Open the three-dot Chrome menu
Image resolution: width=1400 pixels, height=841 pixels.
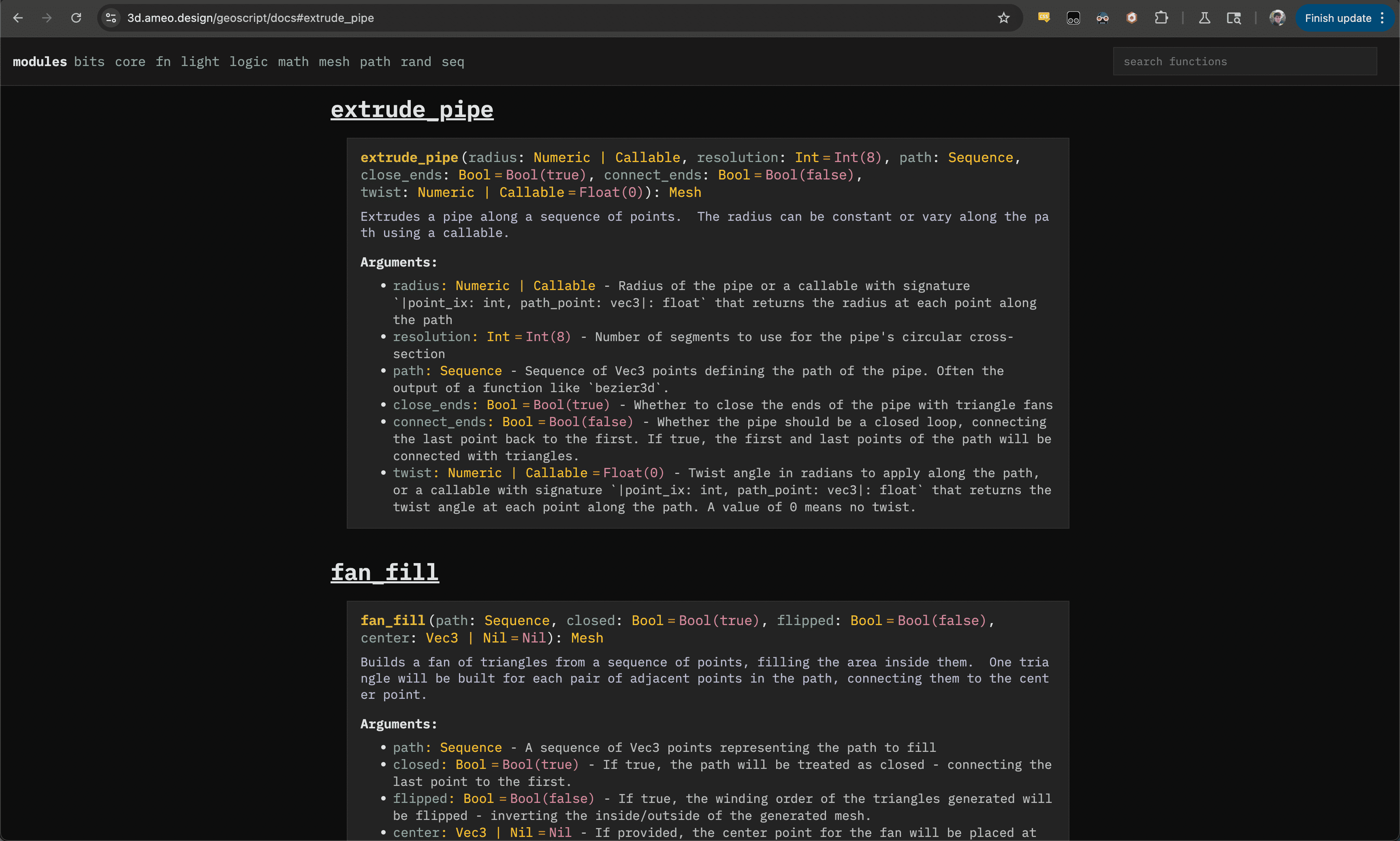pyautogui.click(x=1383, y=18)
